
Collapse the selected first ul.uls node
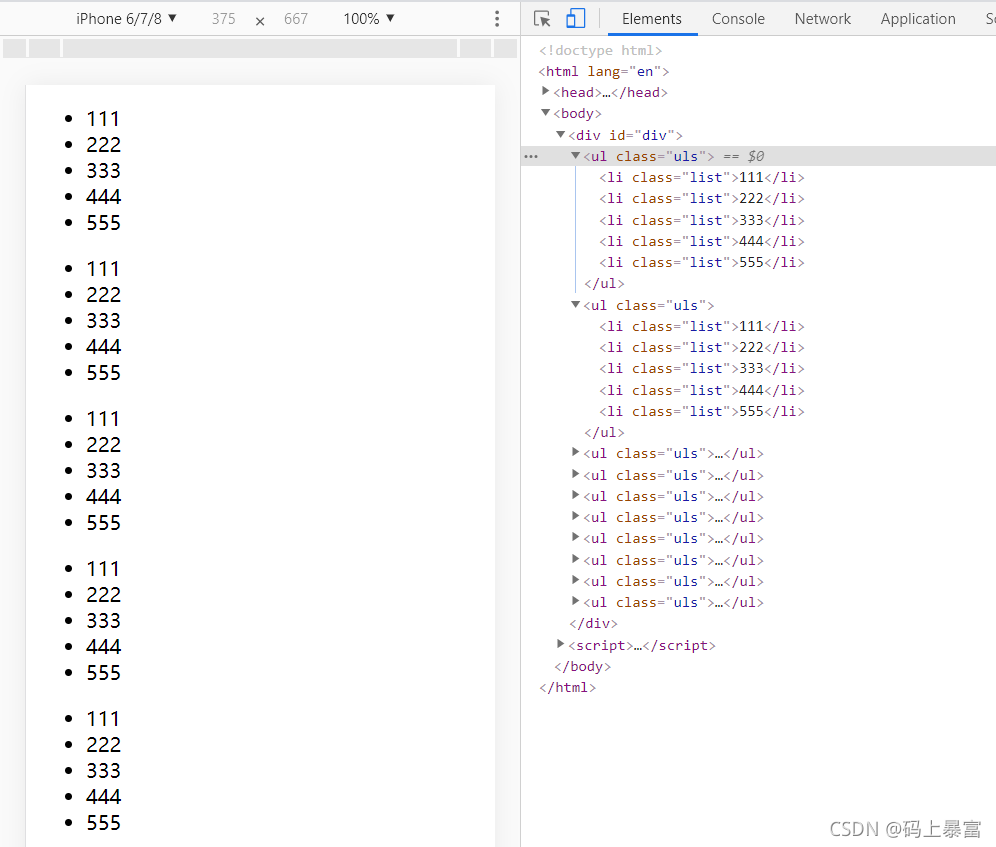pos(575,155)
